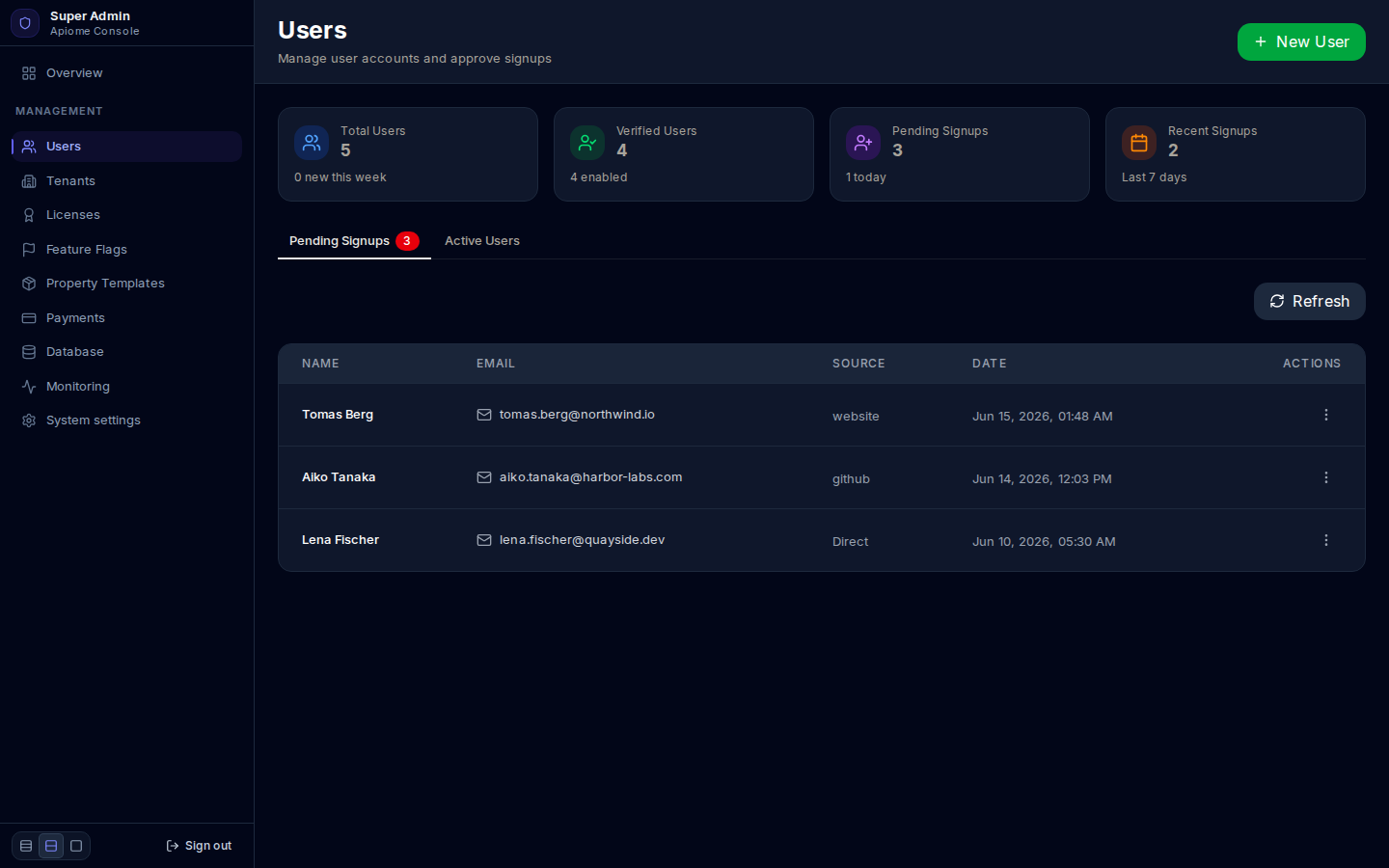Open the Overview page from the sidebar
1389x868 pixels.
(x=126, y=73)
